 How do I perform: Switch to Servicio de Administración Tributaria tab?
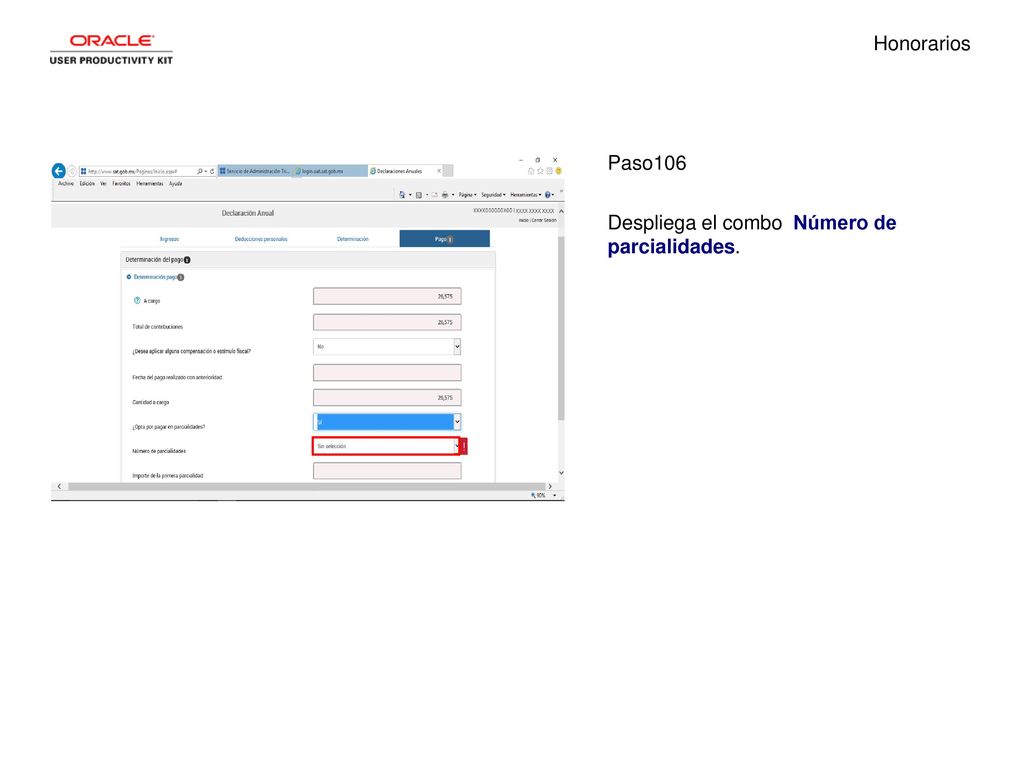coord(255,171)
